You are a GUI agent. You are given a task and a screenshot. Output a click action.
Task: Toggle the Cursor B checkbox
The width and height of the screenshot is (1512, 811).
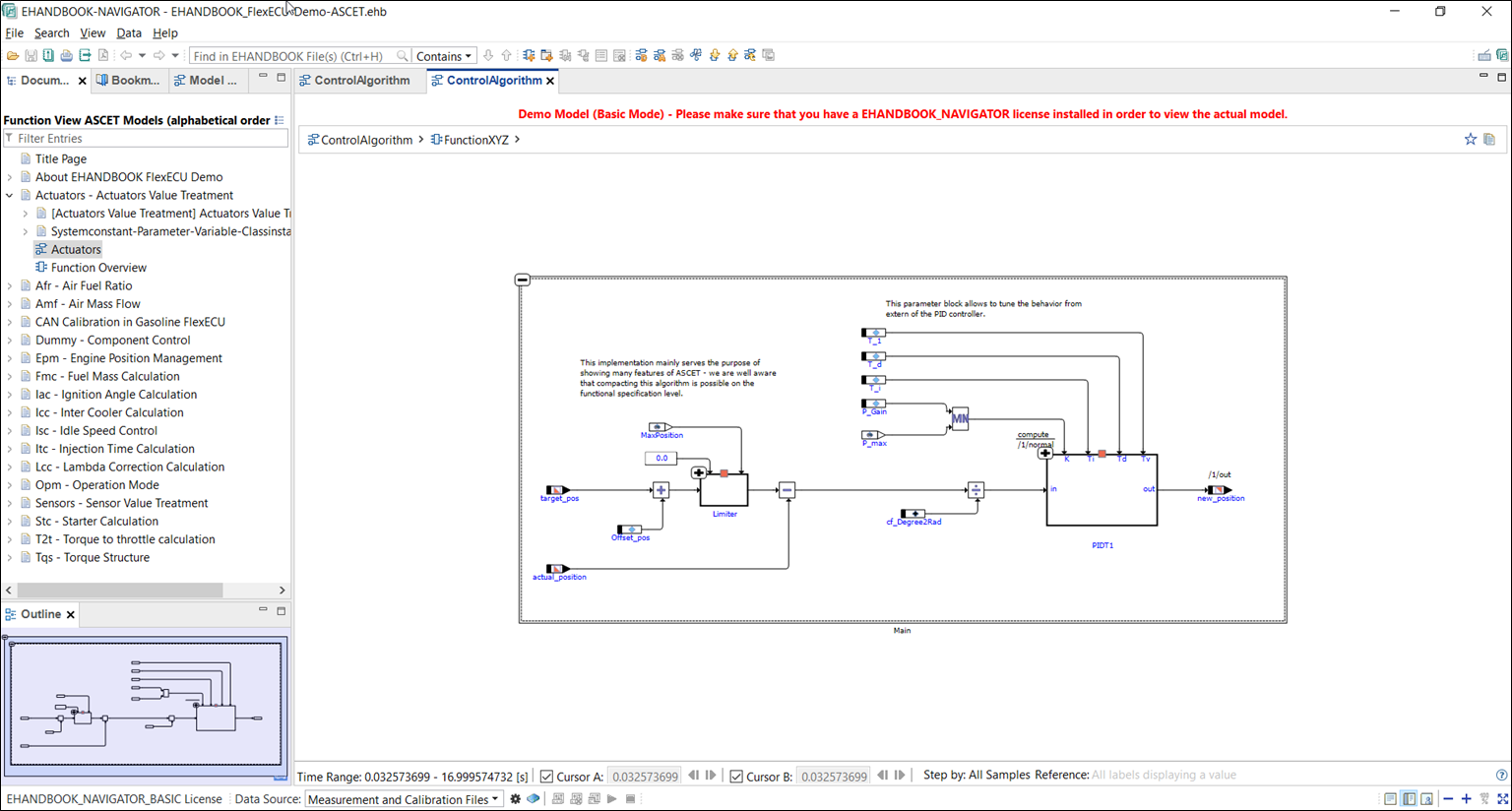[x=736, y=777]
